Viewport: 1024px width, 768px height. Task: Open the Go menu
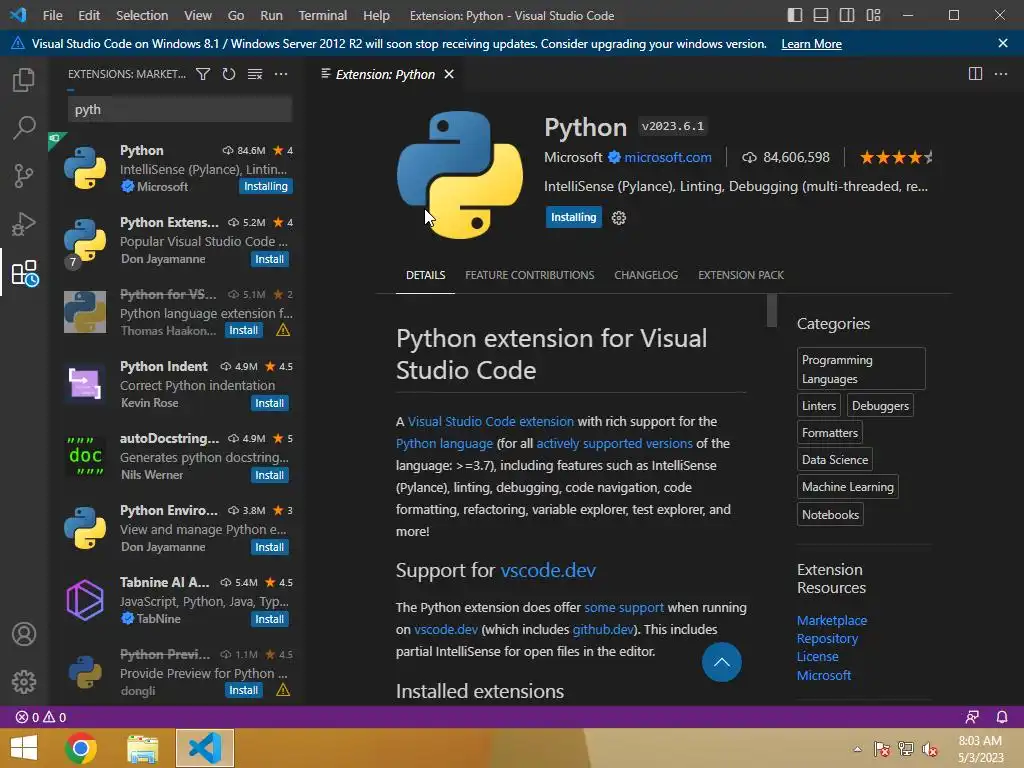click(x=236, y=15)
